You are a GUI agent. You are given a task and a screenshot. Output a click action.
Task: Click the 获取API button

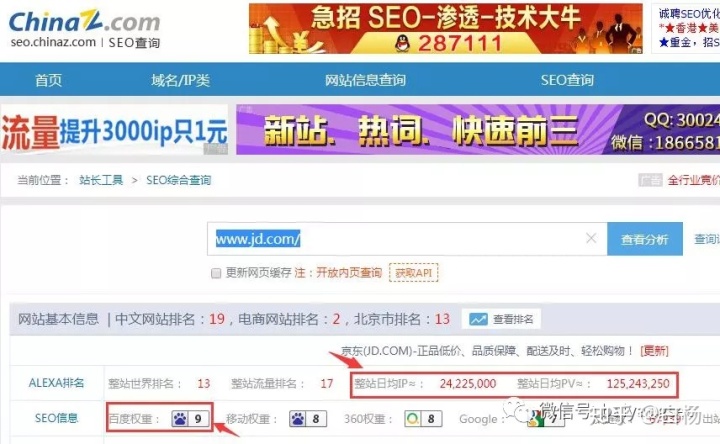coord(413,273)
